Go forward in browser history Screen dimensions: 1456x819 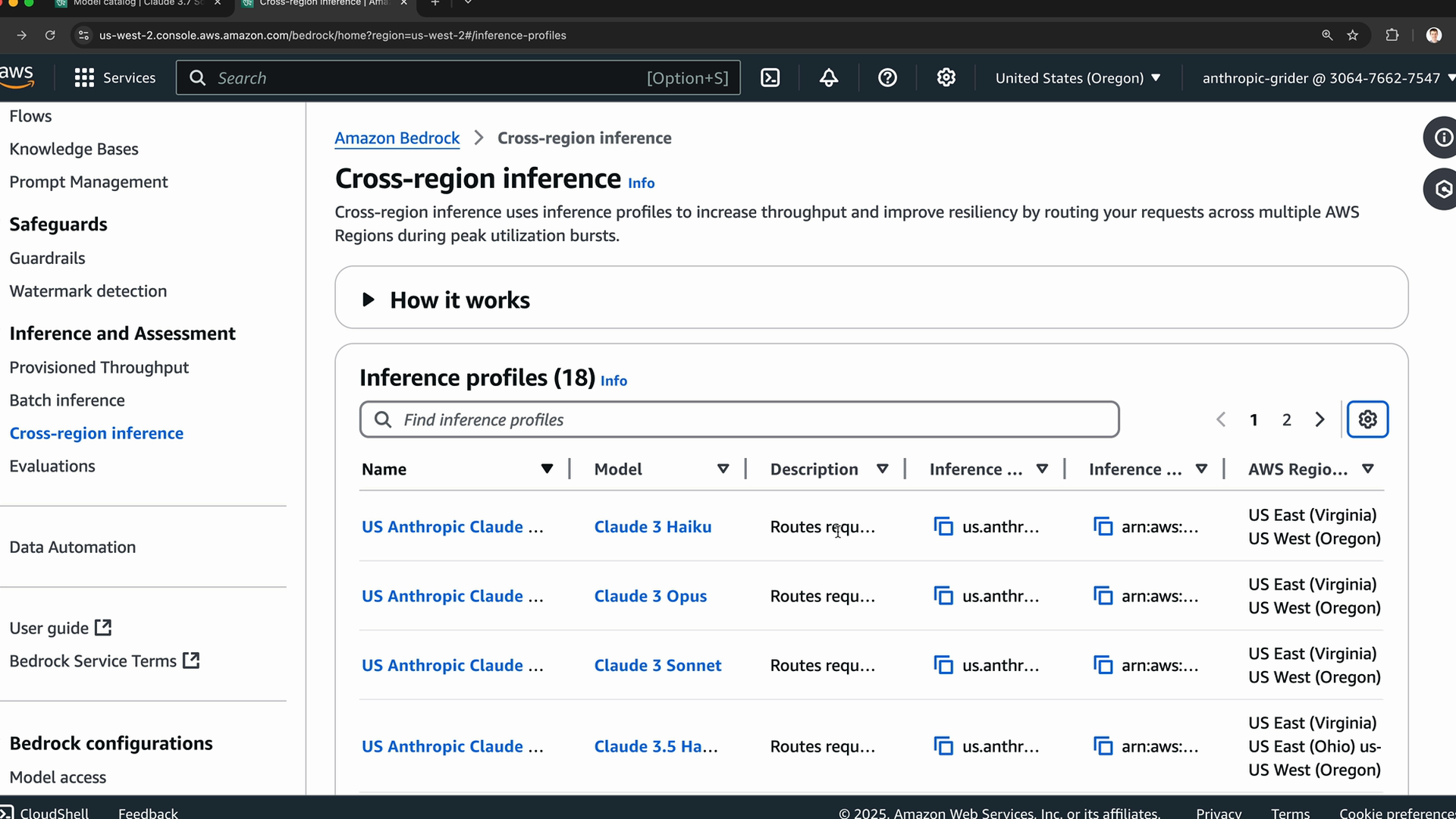21,35
